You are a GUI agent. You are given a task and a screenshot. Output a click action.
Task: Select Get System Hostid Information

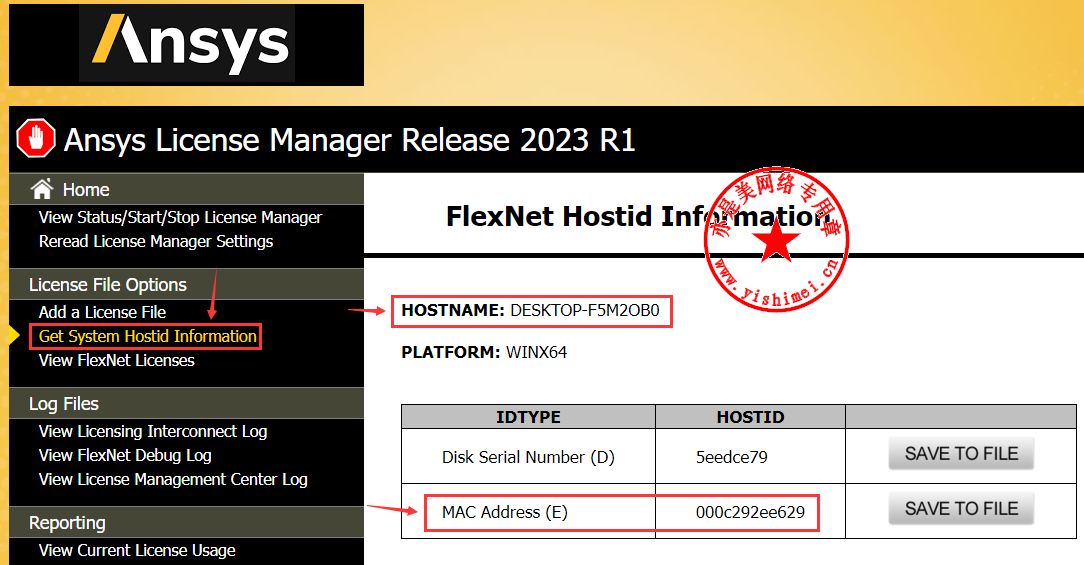click(x=147, y=336)
